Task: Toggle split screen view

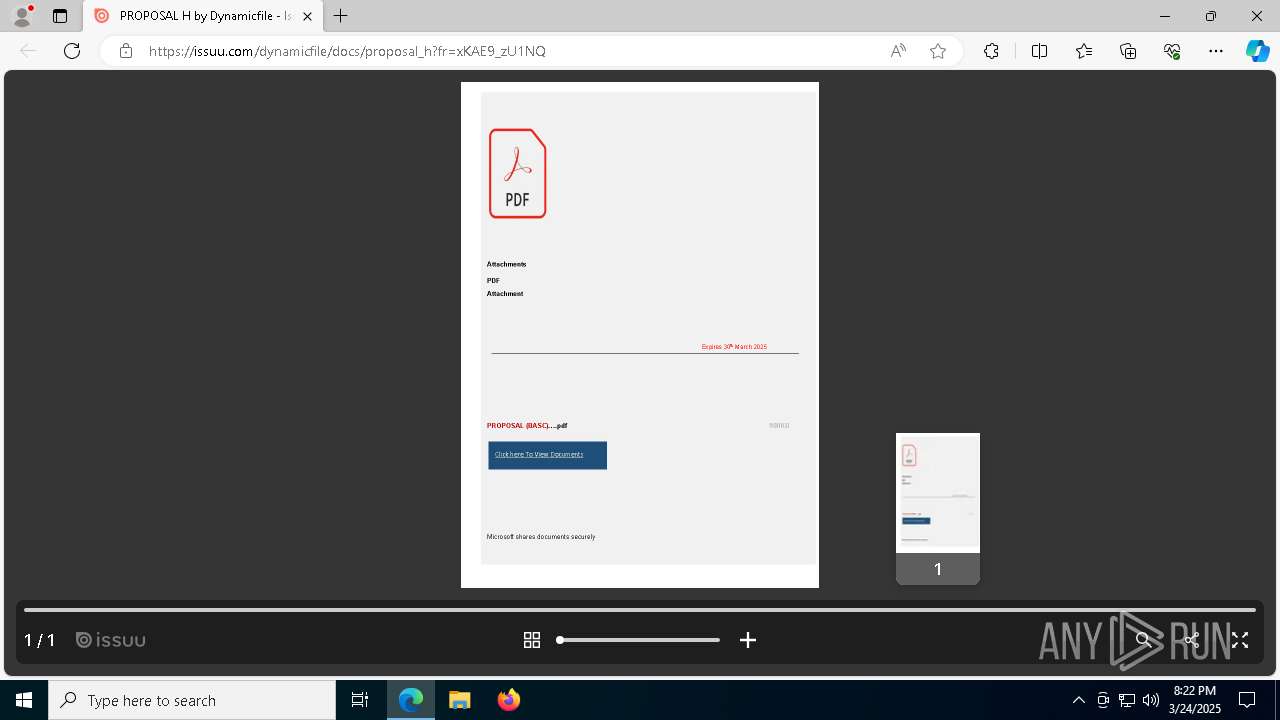Action: point(1039,51)
